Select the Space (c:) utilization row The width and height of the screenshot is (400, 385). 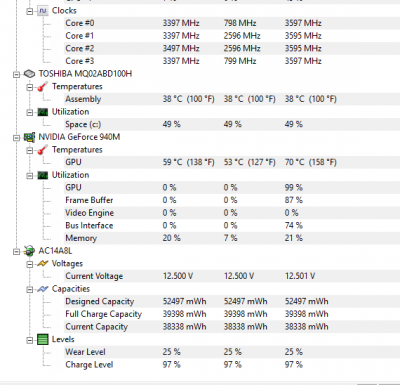pyautogui.click(x=232, y=124)
